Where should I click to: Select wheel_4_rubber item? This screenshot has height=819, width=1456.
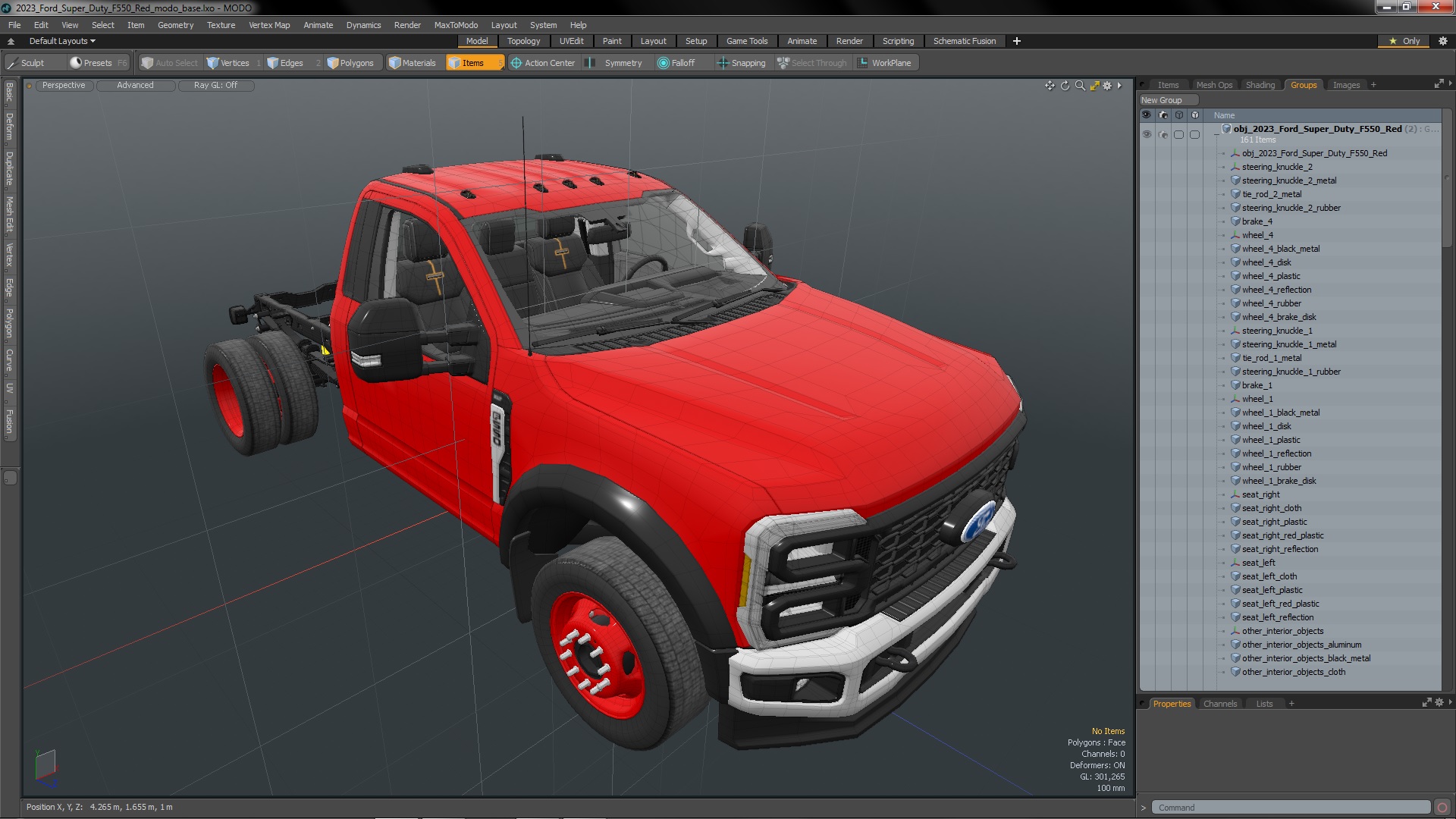pyautogui.click(x=1271, y=303)
